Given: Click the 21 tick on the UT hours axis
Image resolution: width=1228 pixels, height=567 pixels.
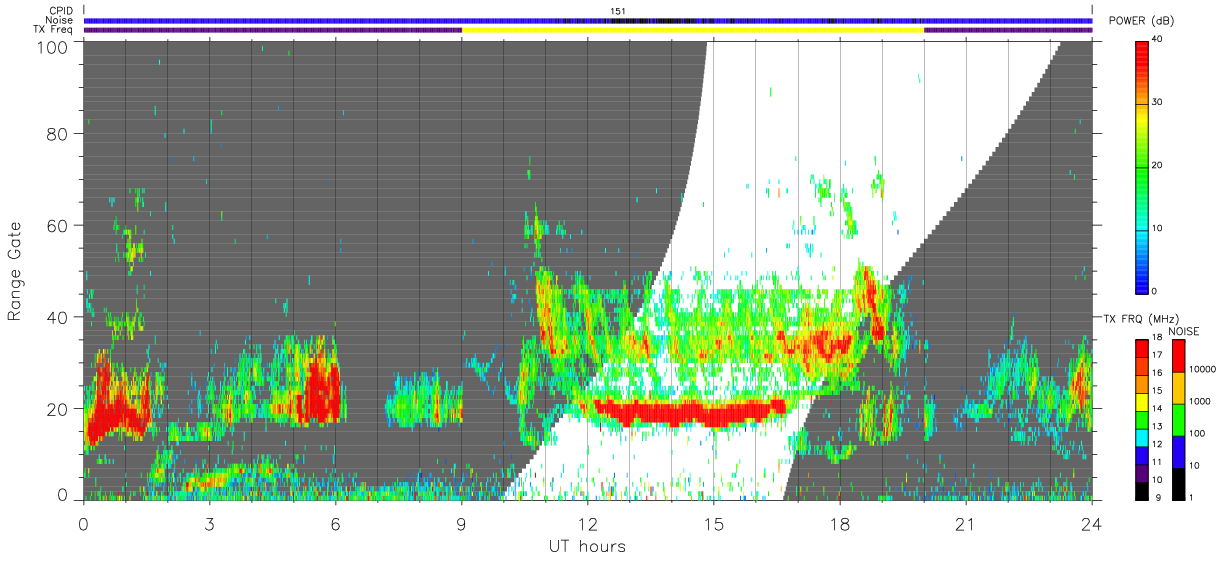Looking at the screenshot, I should (965, 523).
